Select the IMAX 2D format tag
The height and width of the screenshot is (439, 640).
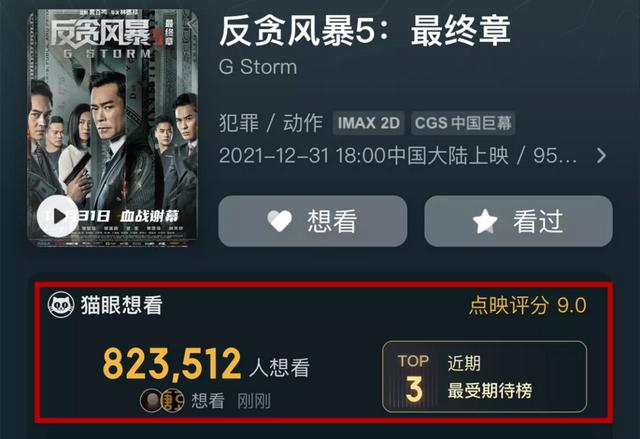pyautogui.click(x=369, y=123)
